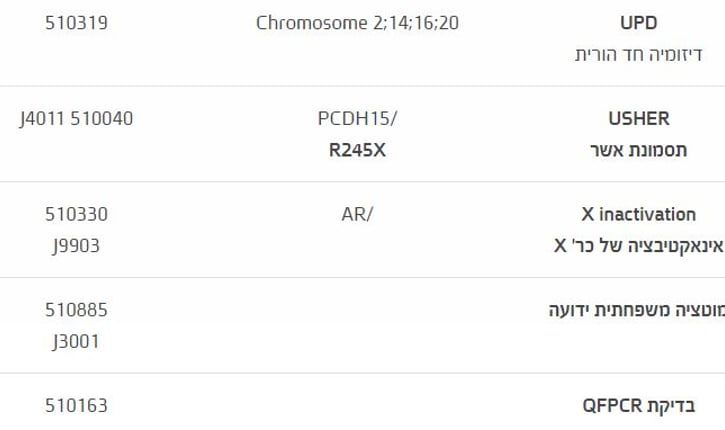Image resolution: width=725 pixels, height=430 pixels.
Task: Click the R245X mutation label
Action: tap(357, 150)
